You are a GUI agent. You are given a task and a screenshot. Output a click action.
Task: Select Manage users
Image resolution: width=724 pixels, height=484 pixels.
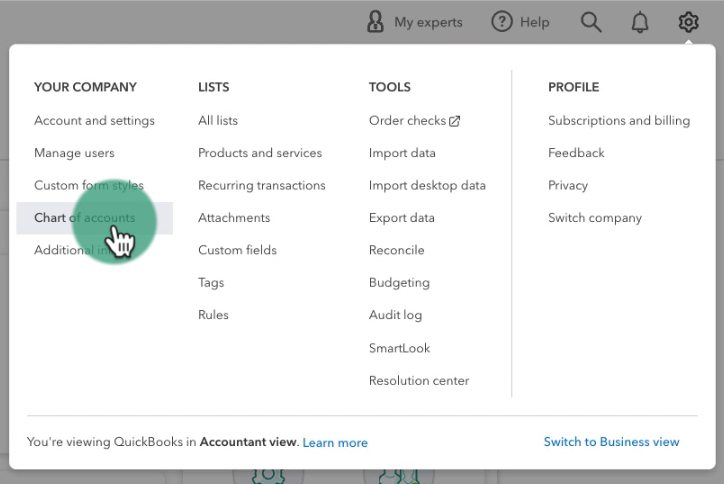click(74, 153)
